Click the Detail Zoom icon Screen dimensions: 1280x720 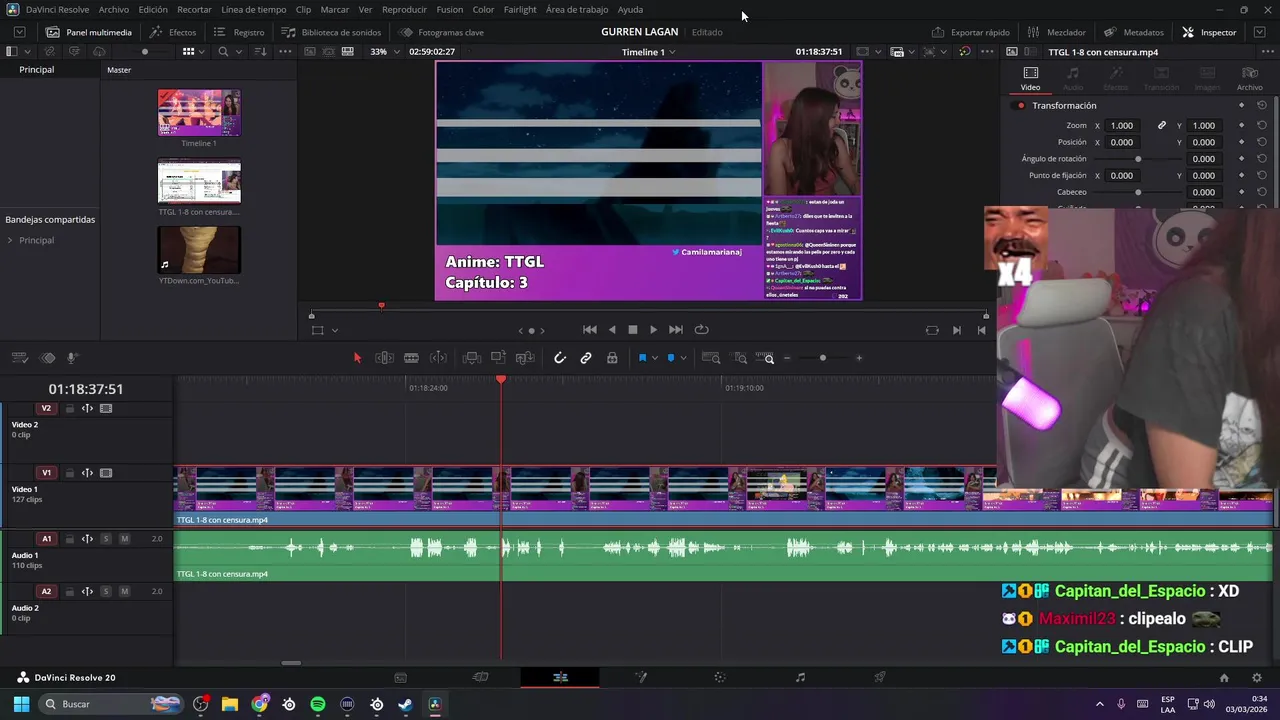pyautogui.click(x=740, y=358)
